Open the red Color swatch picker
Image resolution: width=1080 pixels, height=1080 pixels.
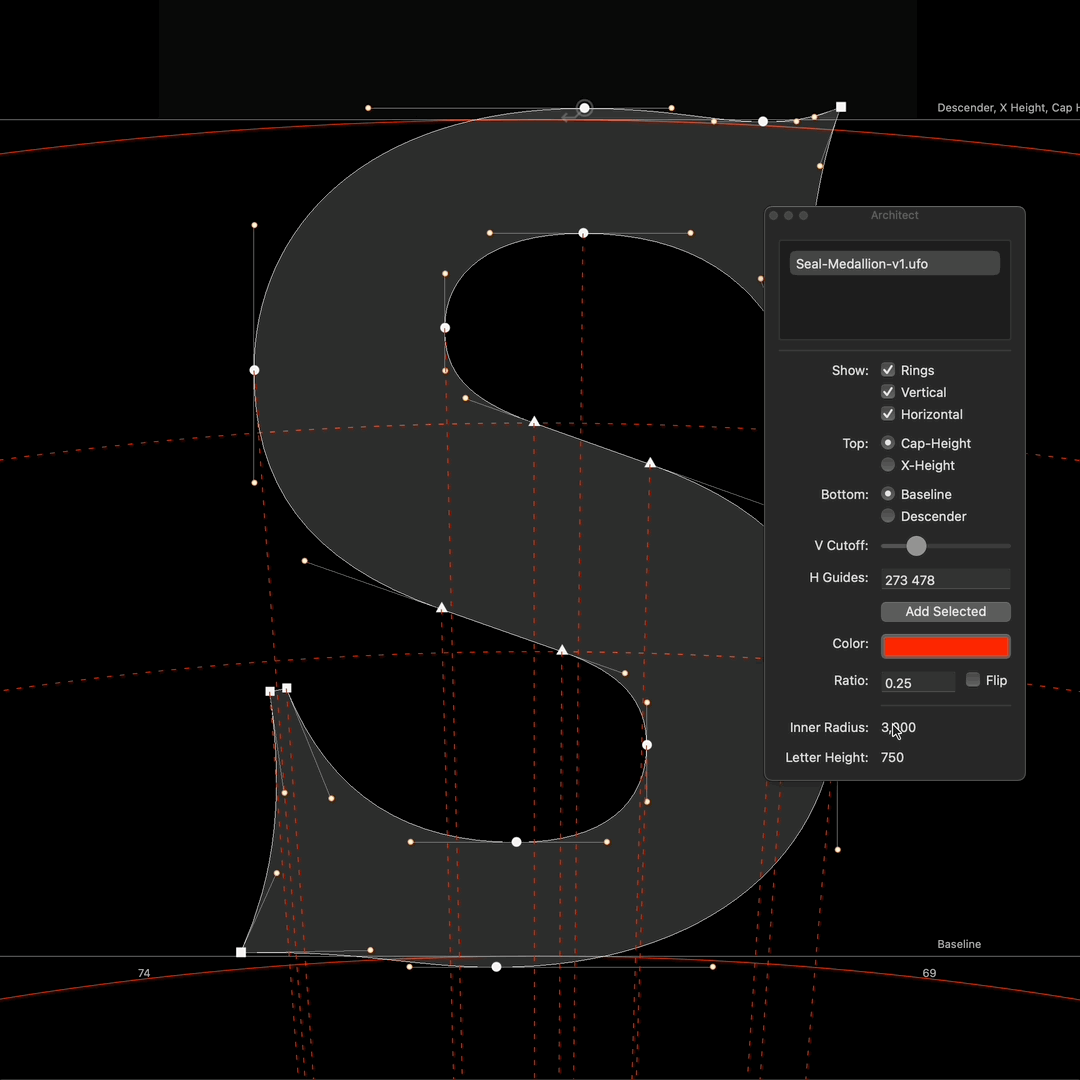pos(945,646)
